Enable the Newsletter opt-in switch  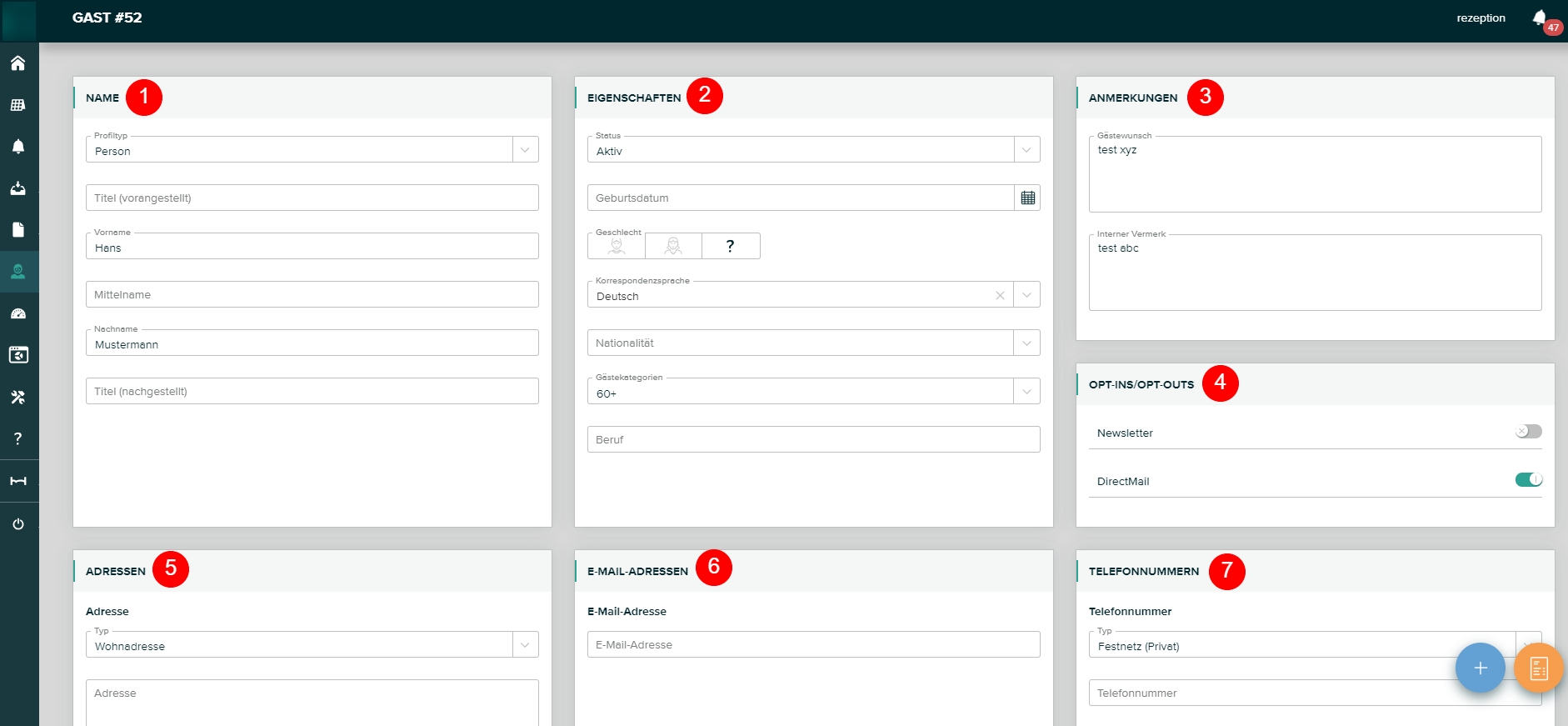point(1528,432)
